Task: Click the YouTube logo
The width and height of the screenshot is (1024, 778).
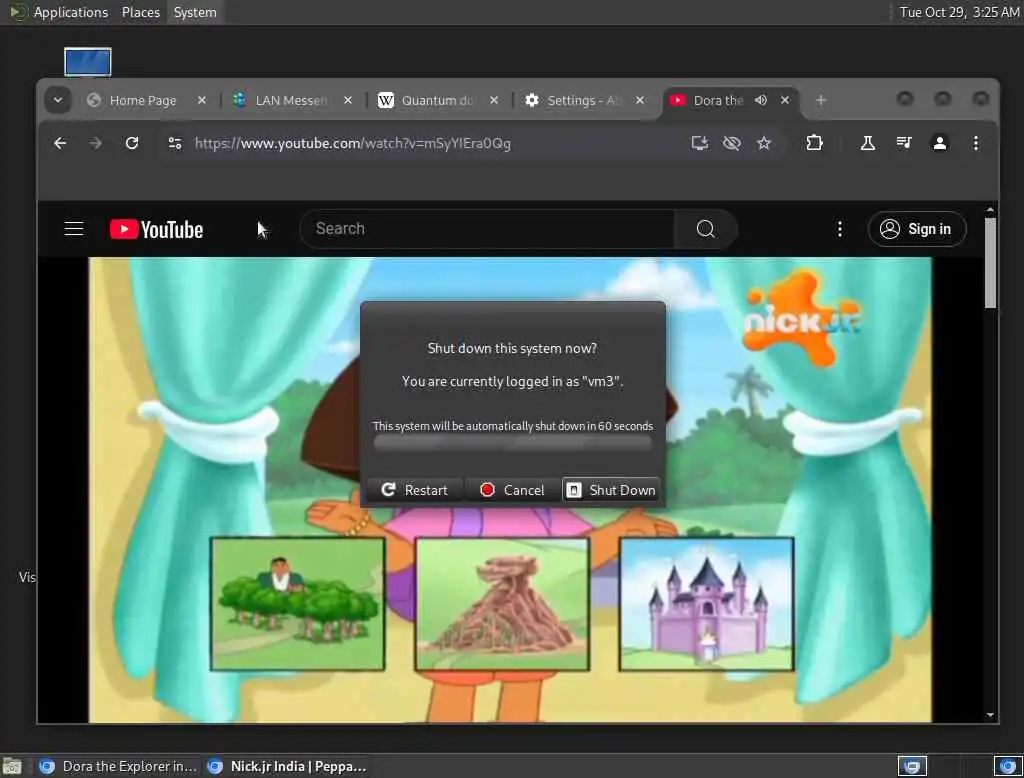Action: coord(157,229)
